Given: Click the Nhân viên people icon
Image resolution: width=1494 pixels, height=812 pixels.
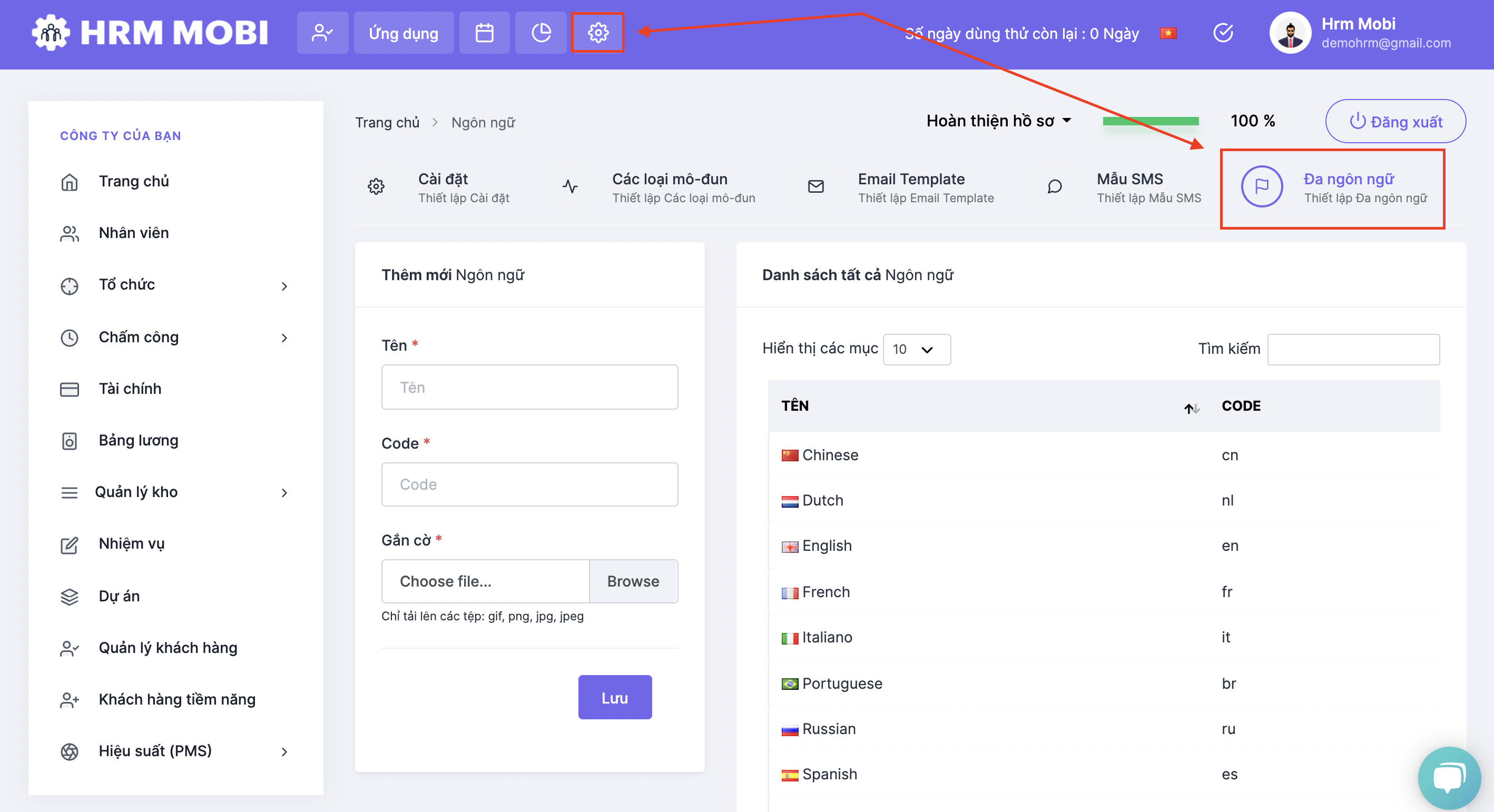Looking at the screenshot, I should tap(70, 234).
